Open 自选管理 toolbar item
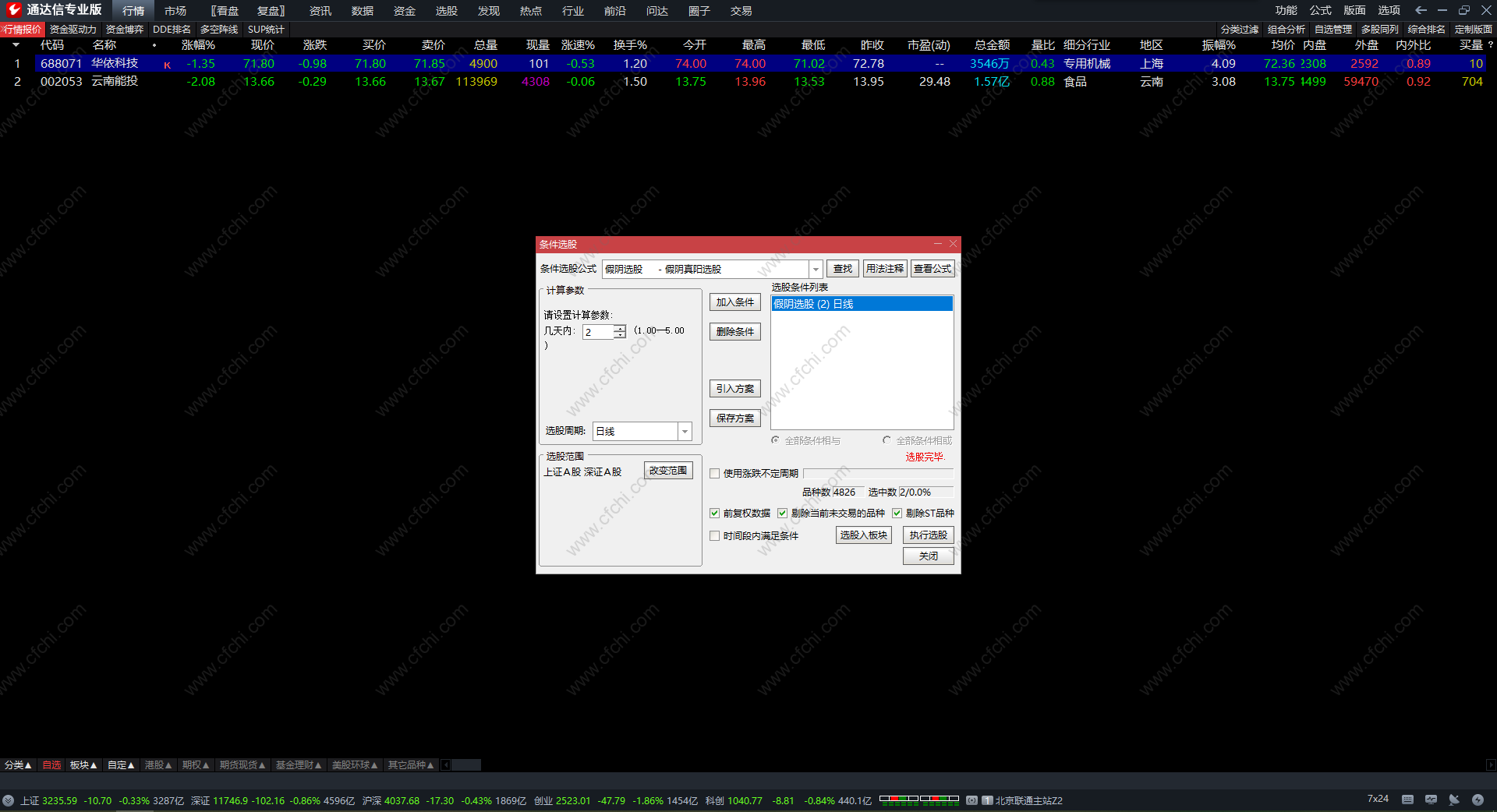The image size is (1497, 812). click(x=1333, y=29)
